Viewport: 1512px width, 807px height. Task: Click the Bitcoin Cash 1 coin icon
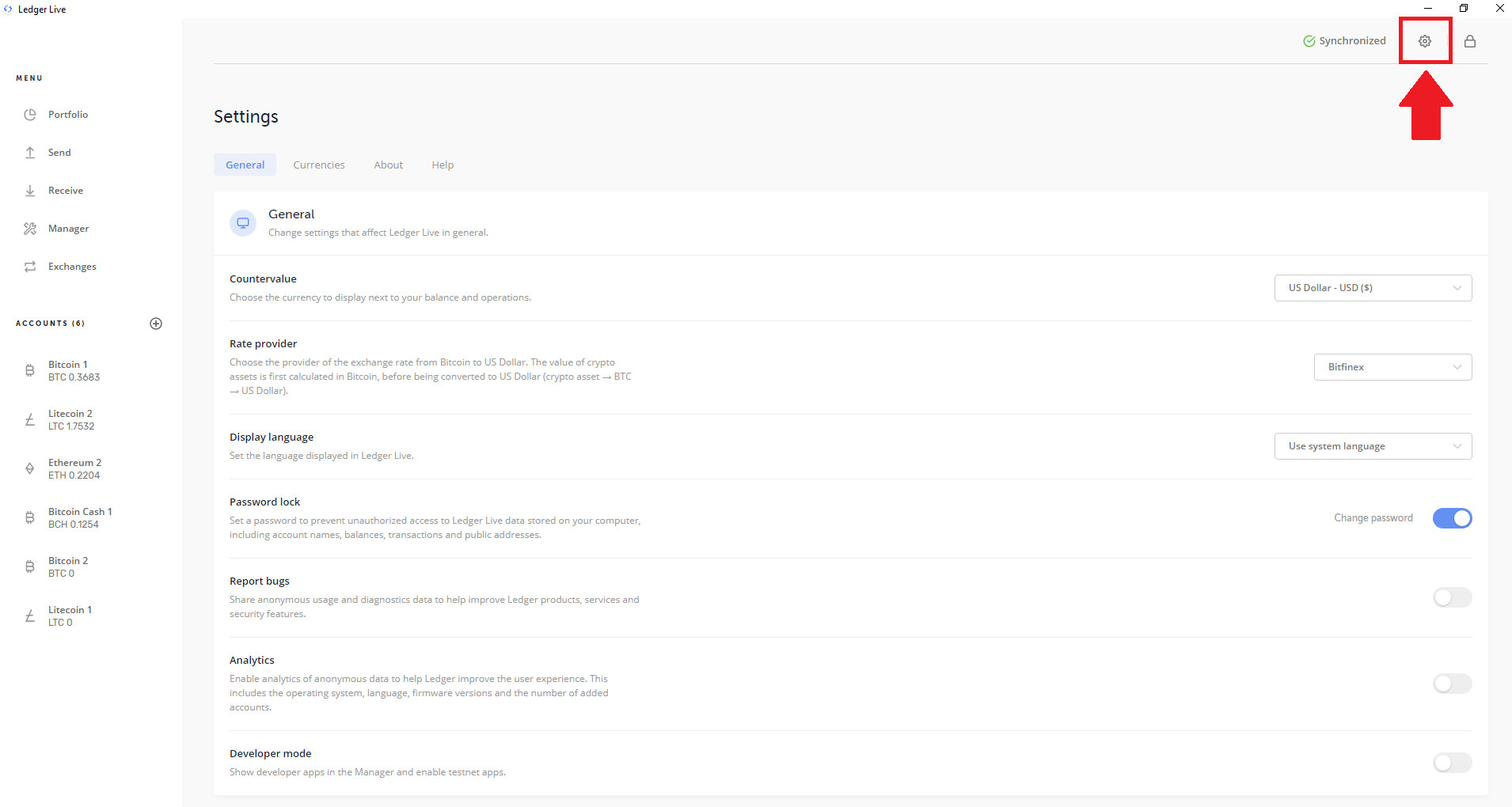pyautogui.click(x=30, y=517)
